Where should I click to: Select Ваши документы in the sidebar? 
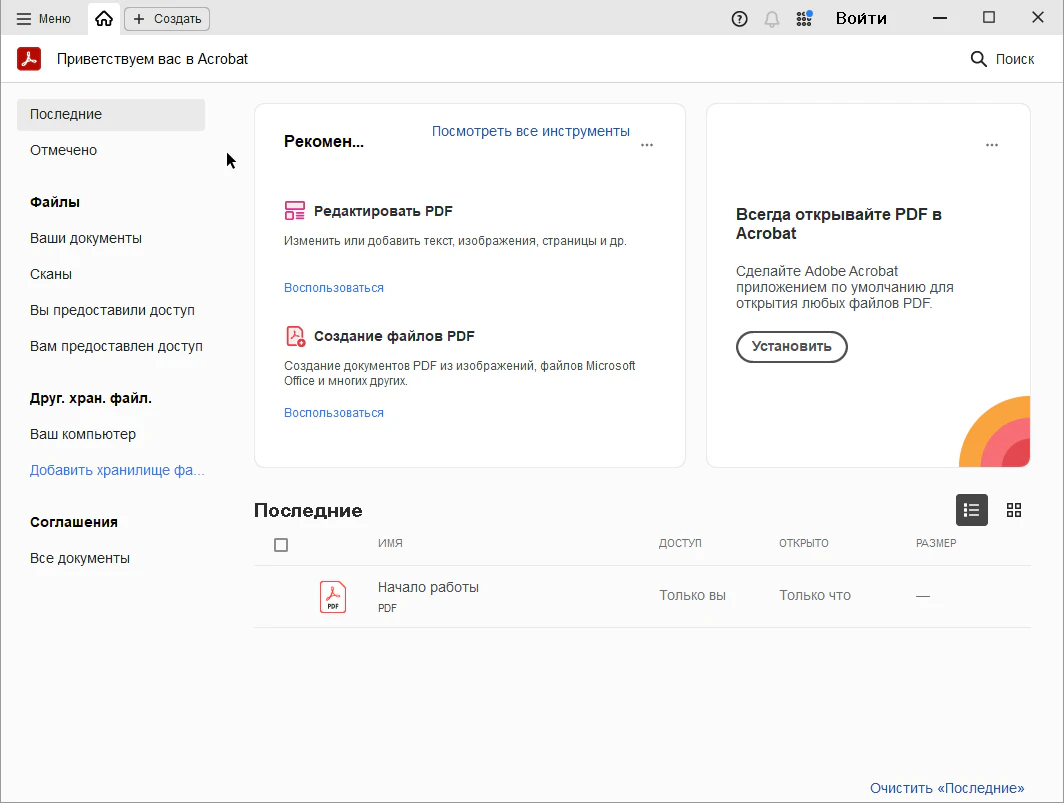[x=86, y=238]
